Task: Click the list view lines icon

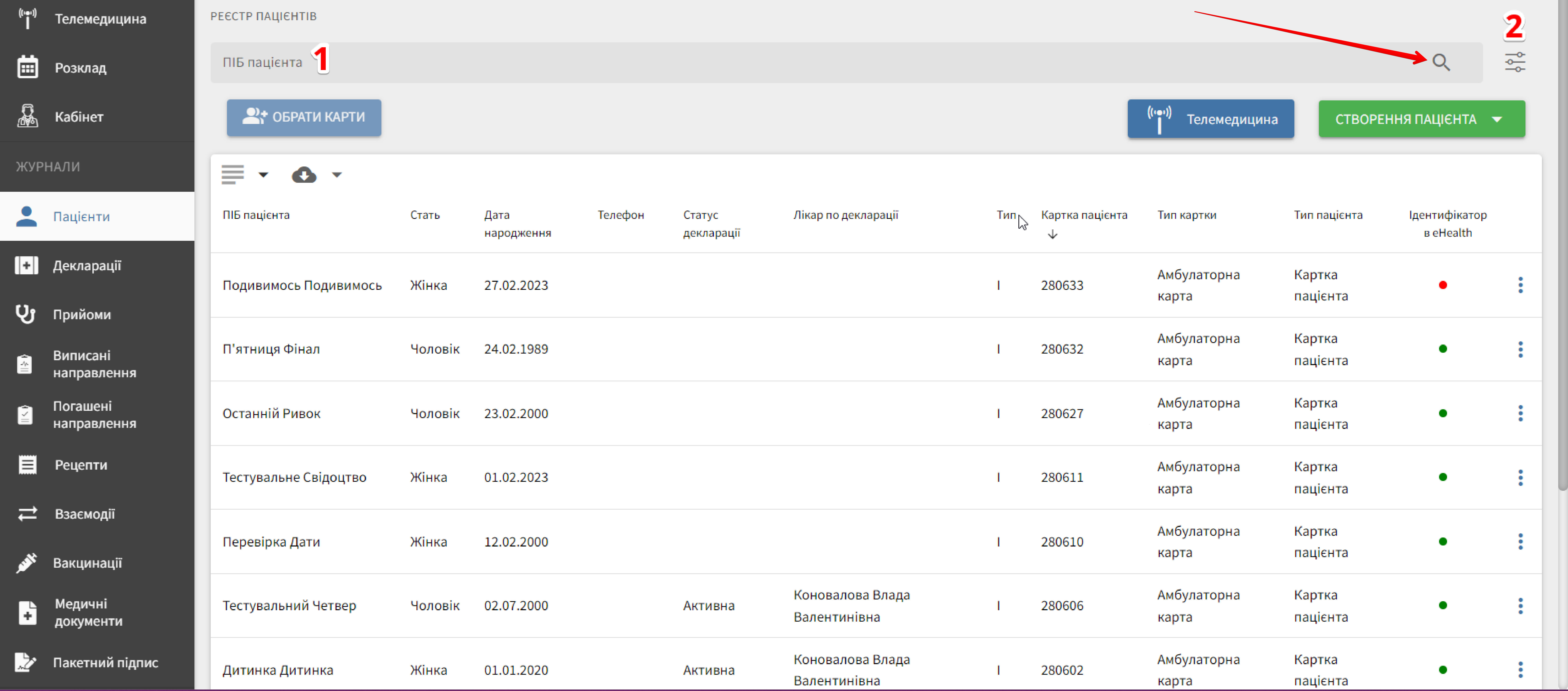Action: (232, 175)
